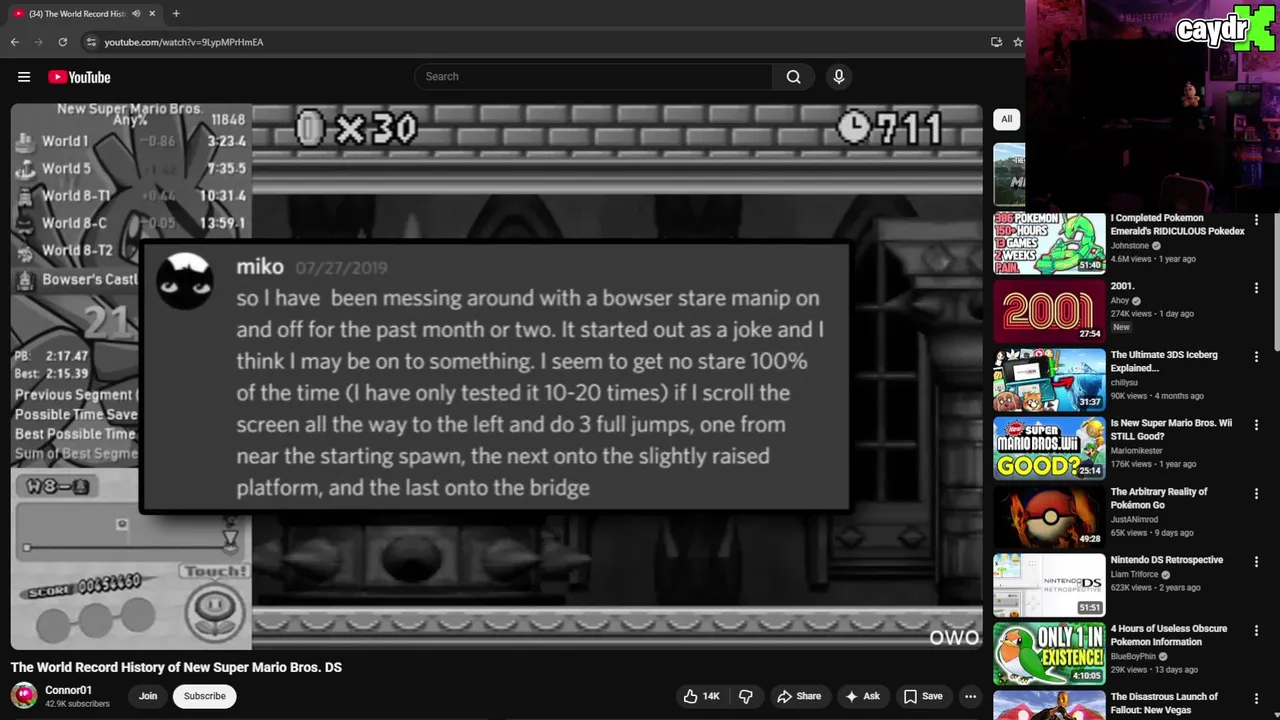The width and height of the screenshot is (1280, 720).
Task: Click the Ask button
Action: point(862,696)
